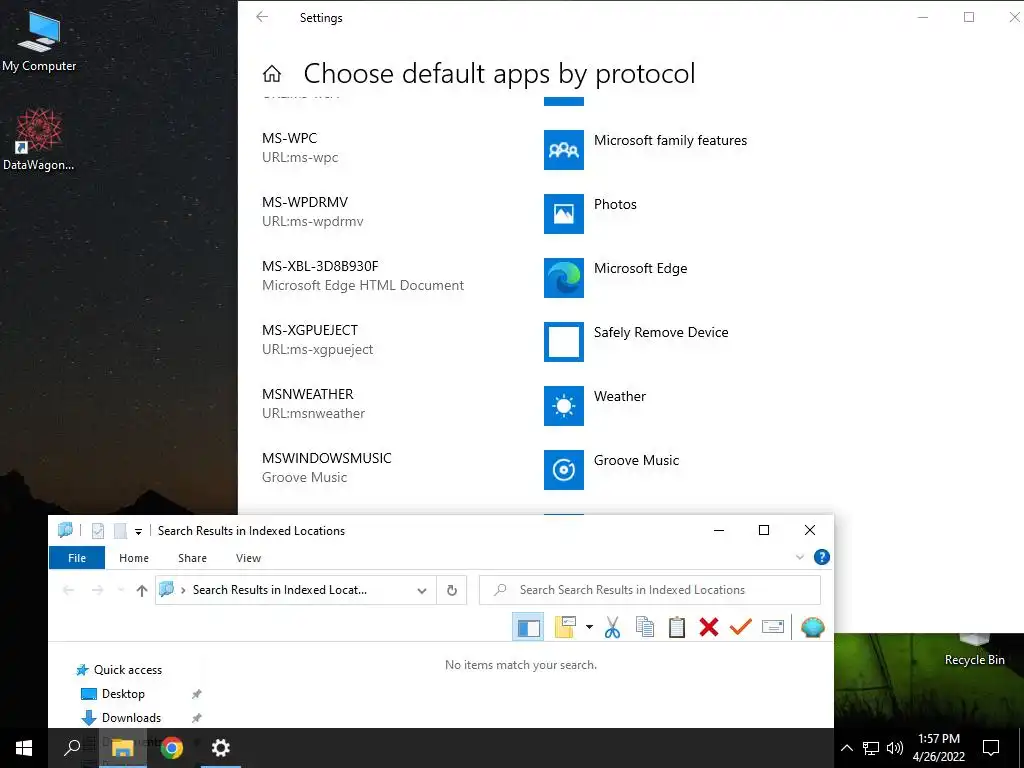Image resolution: width=1024 pixels, height=768 pixels.
Task: Click 'No items match your search.' text
Action: tap(520, 665)
